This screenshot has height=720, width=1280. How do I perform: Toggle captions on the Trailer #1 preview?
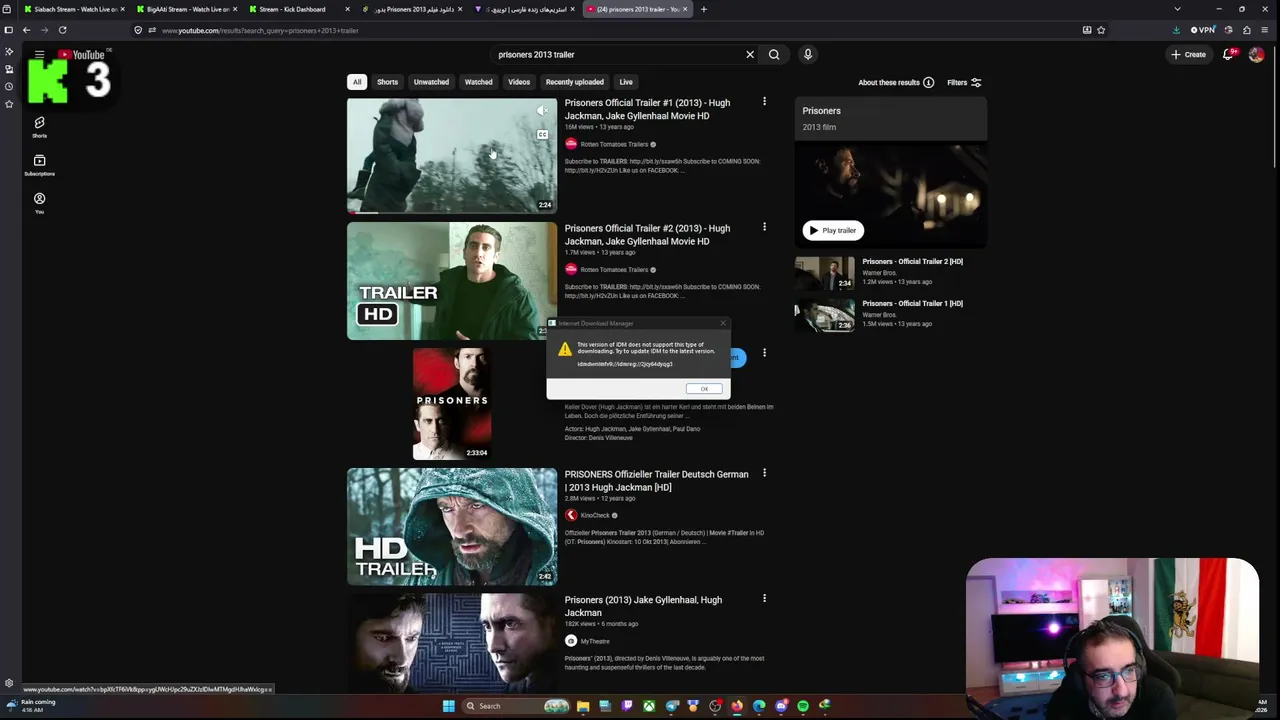pyautogui.click(x=542, y=134)
